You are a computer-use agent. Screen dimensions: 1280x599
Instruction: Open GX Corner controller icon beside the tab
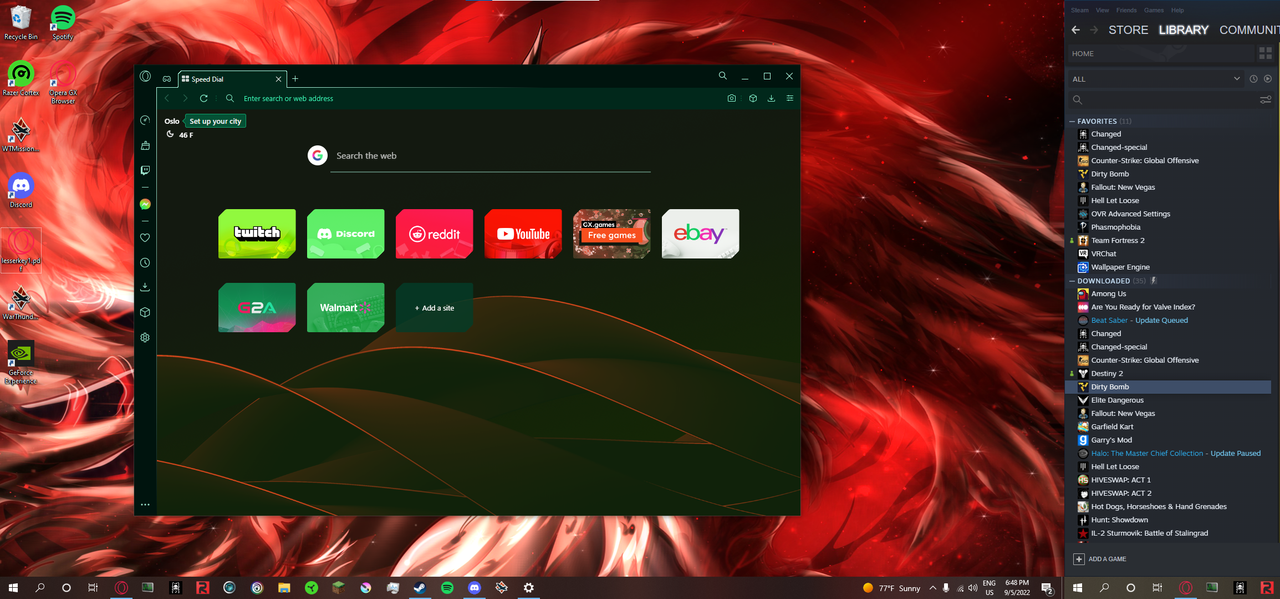[167, 78]
